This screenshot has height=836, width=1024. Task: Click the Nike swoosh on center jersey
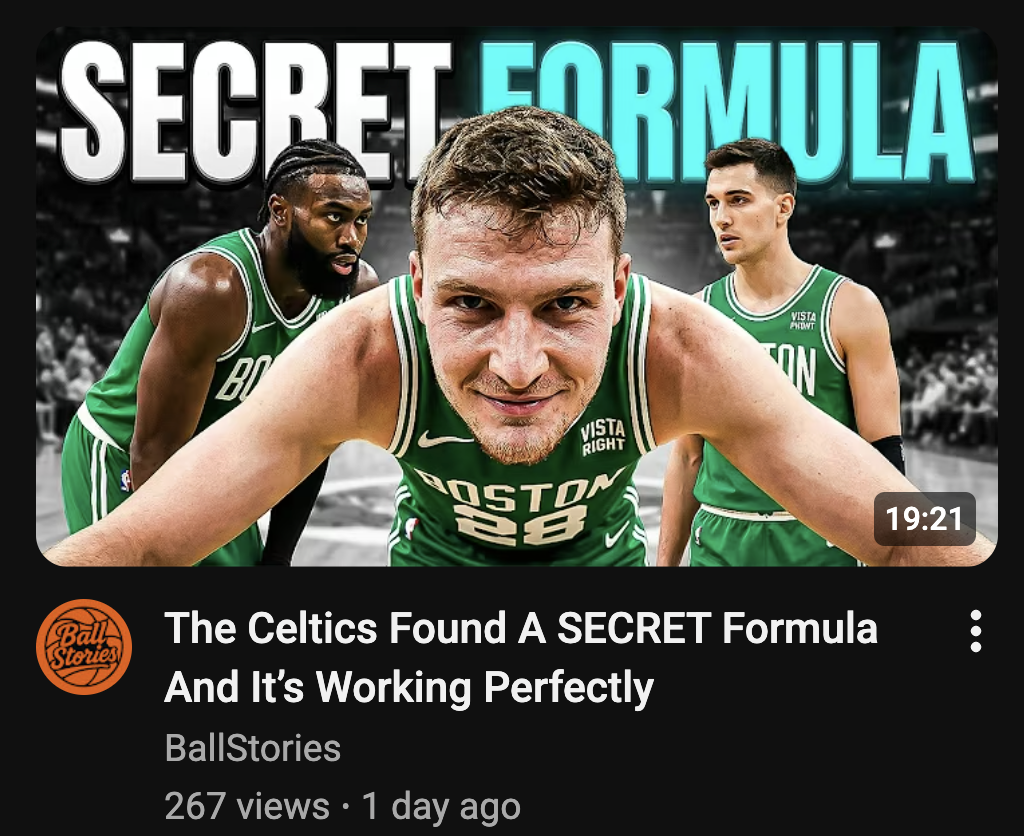pyautogui.click(x=444, y=438)
